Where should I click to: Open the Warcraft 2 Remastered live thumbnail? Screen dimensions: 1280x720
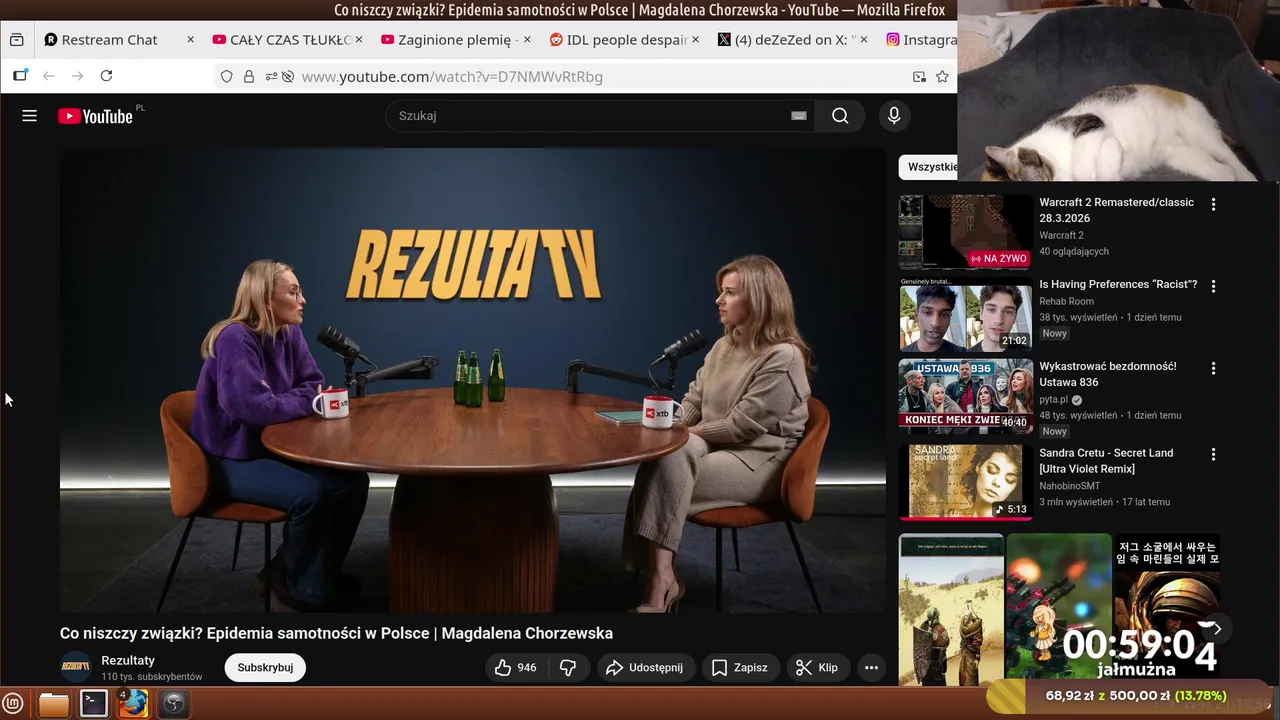965,232
